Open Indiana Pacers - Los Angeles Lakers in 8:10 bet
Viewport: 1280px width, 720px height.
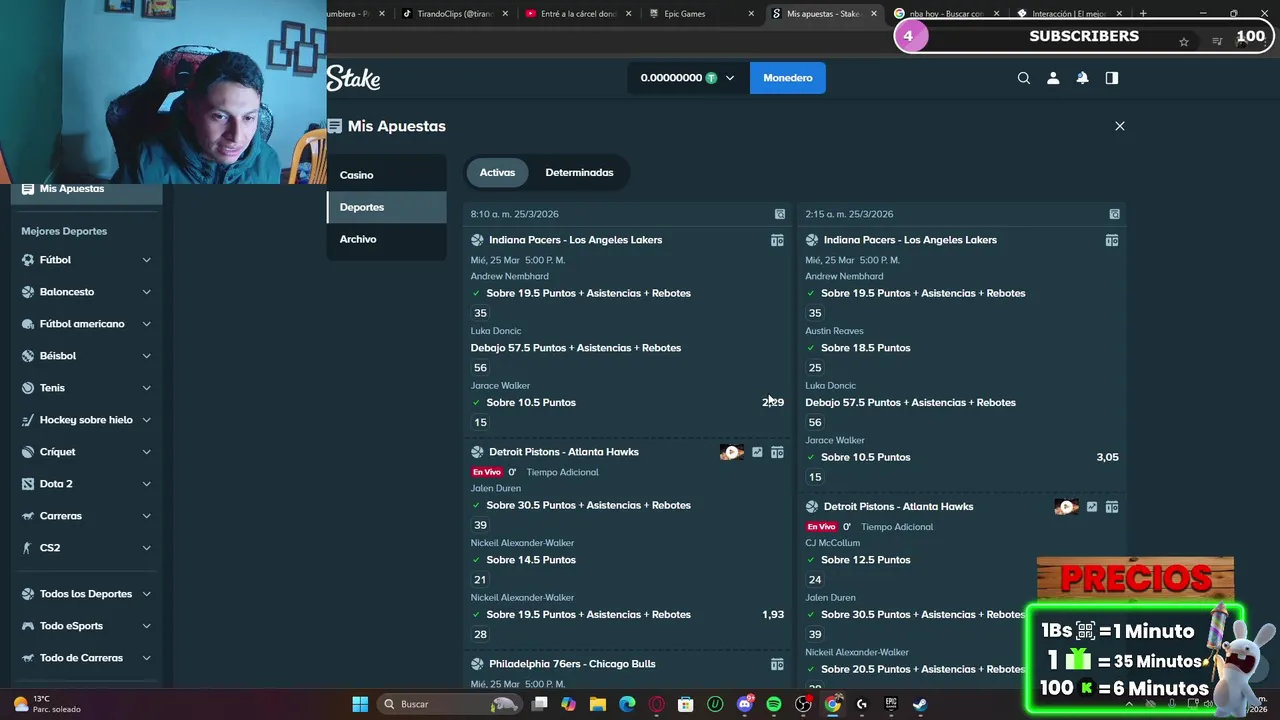coord(575,240)
